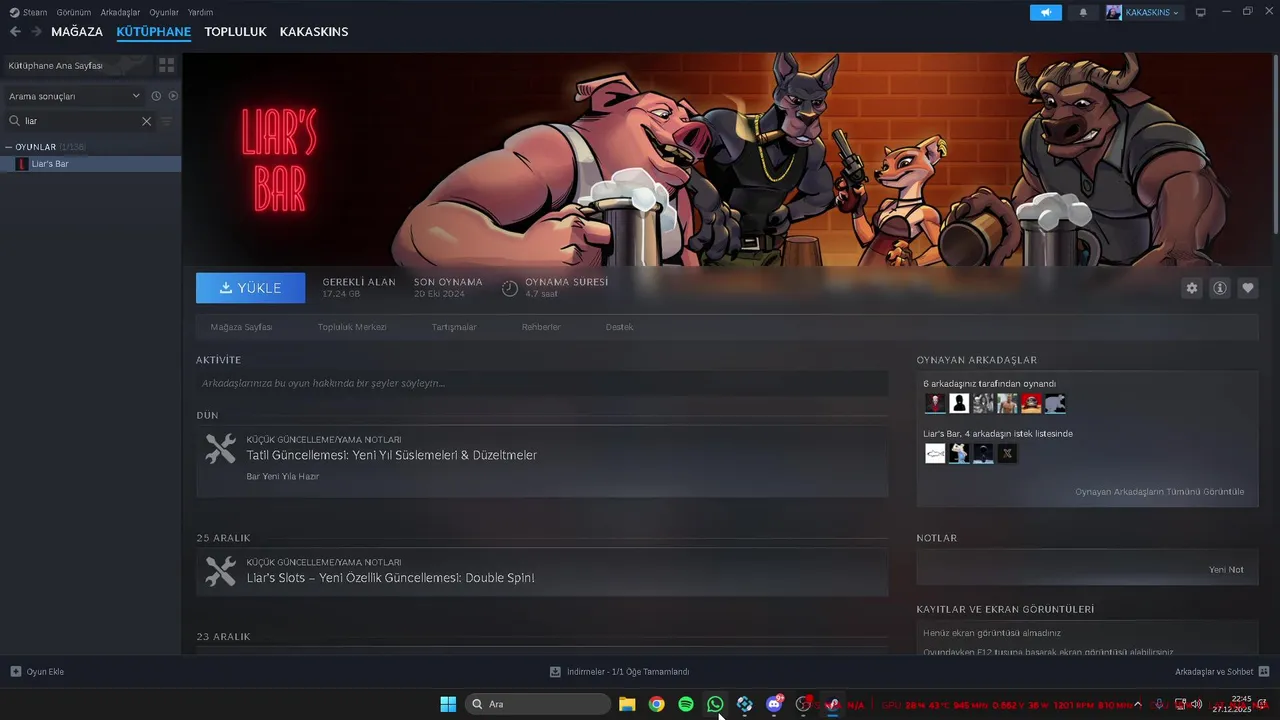The width and height of the screenshot is (1280, 720).
Task: Add Liar's Bar to favorites heart
Action: tap(1248, 288)
